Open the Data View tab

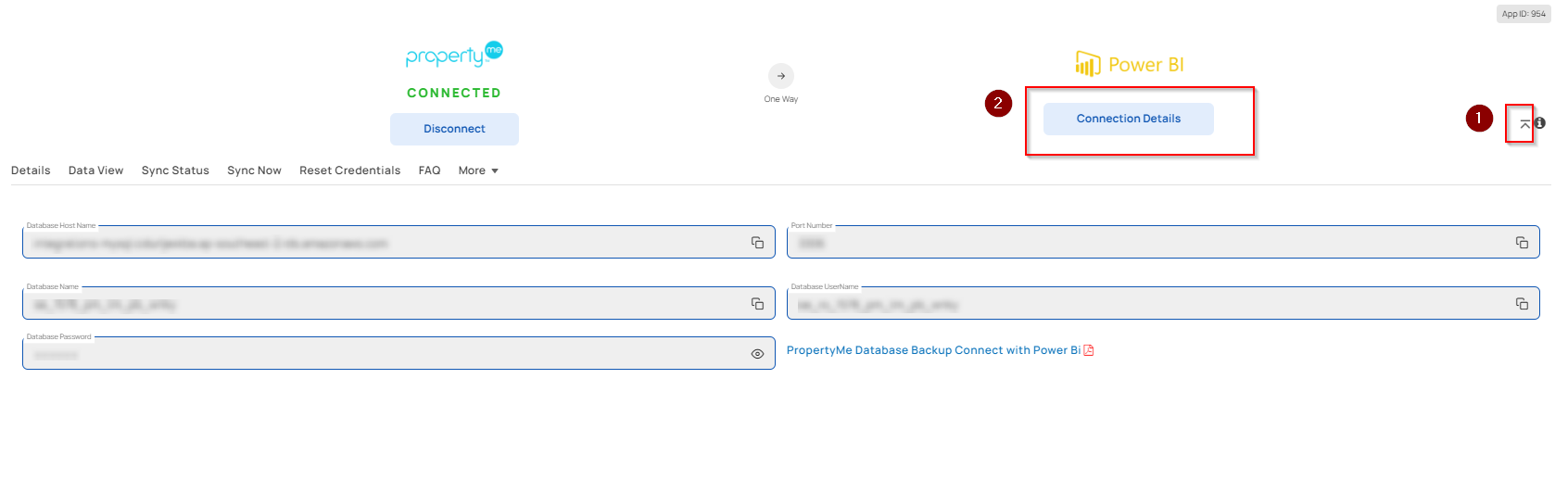(x=95, y=171)
